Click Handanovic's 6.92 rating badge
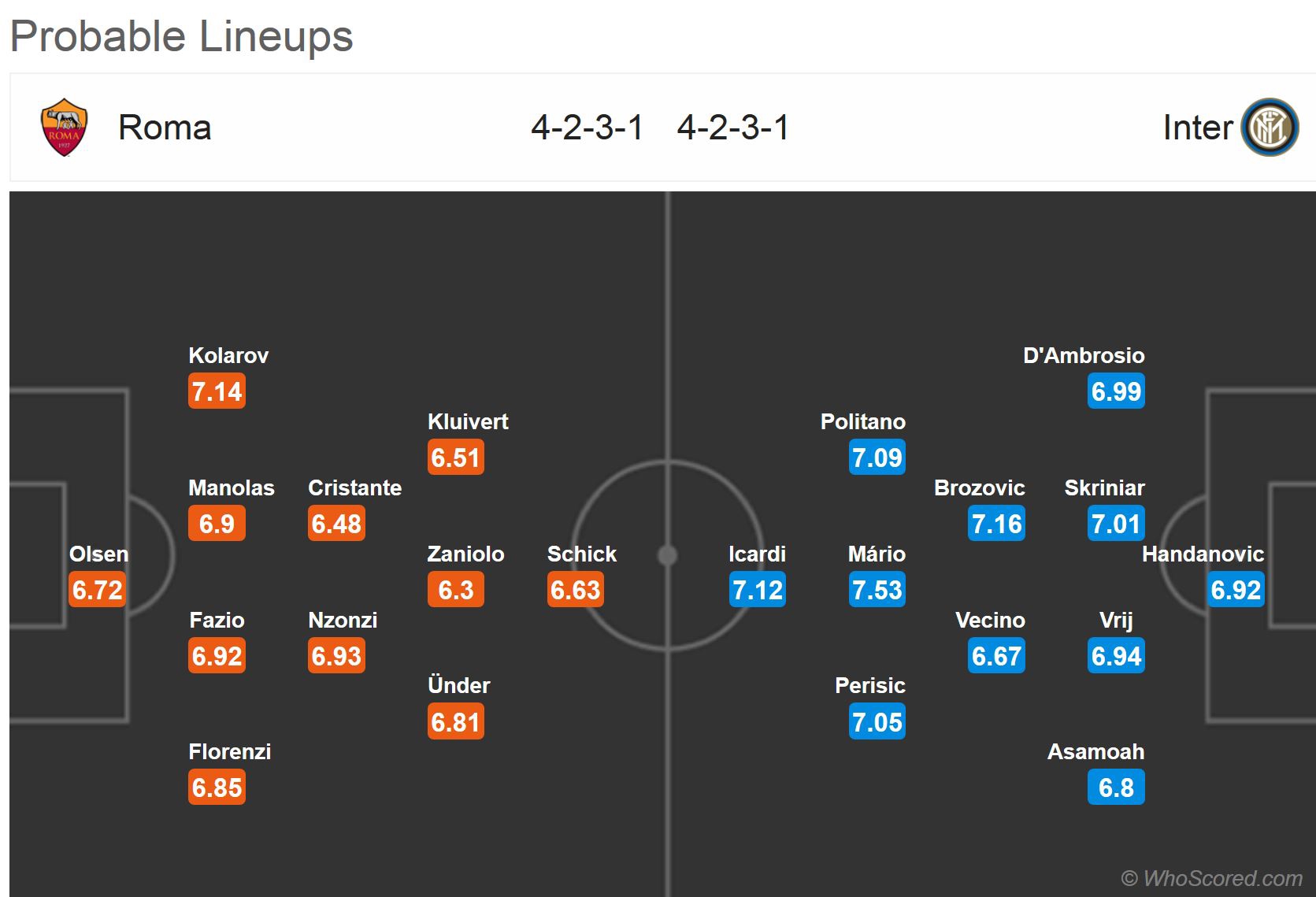This screenshot has width=1316, height=897. (x=1236, y=590)
